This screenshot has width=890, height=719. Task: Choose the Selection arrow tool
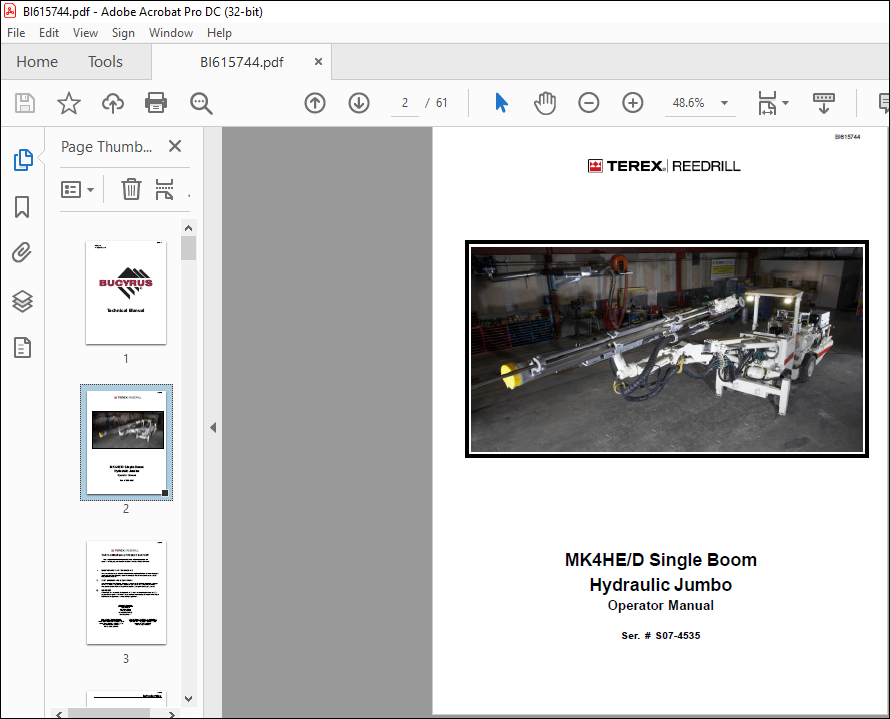point(501,103)
